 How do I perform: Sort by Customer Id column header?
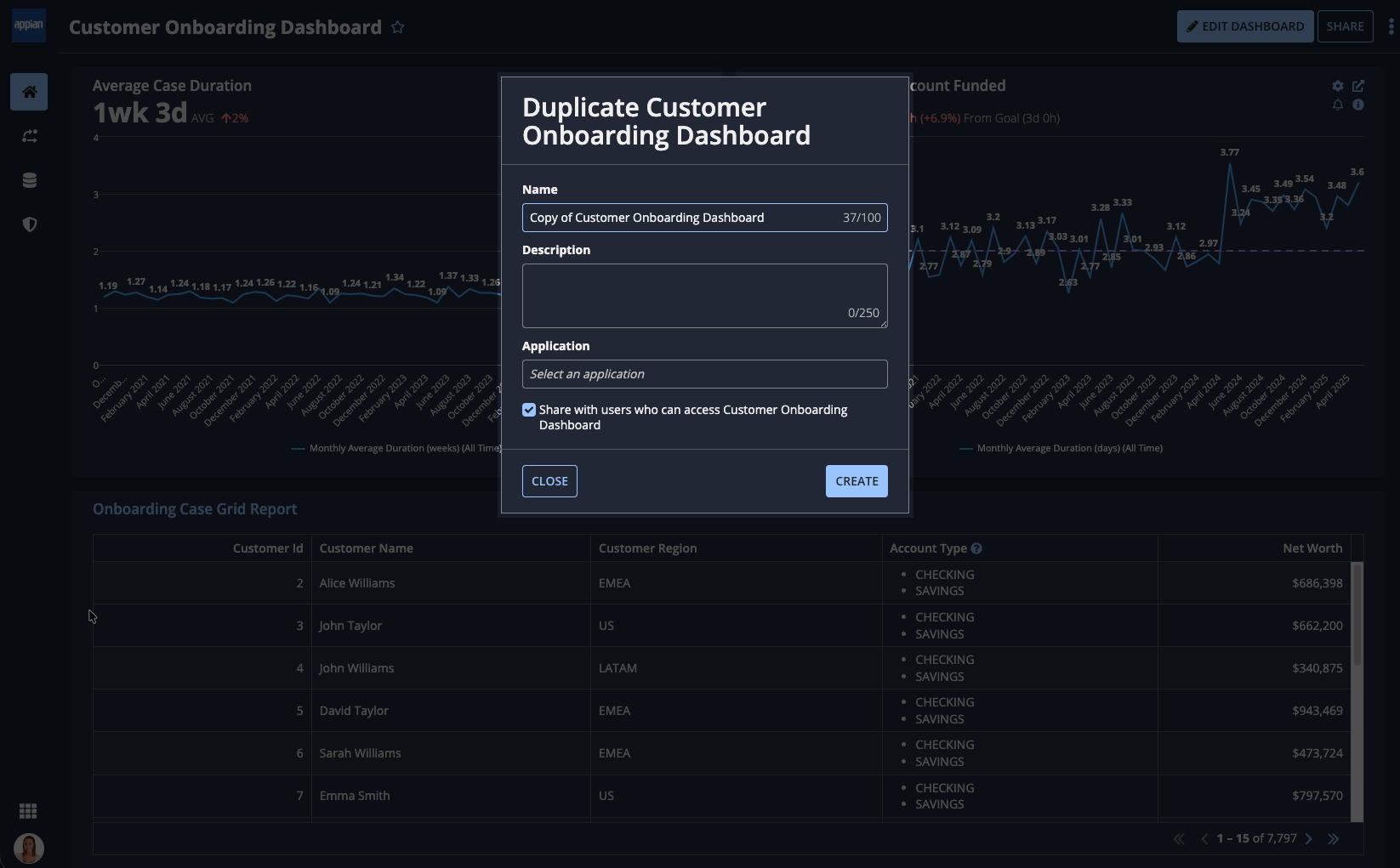point(268,548)
